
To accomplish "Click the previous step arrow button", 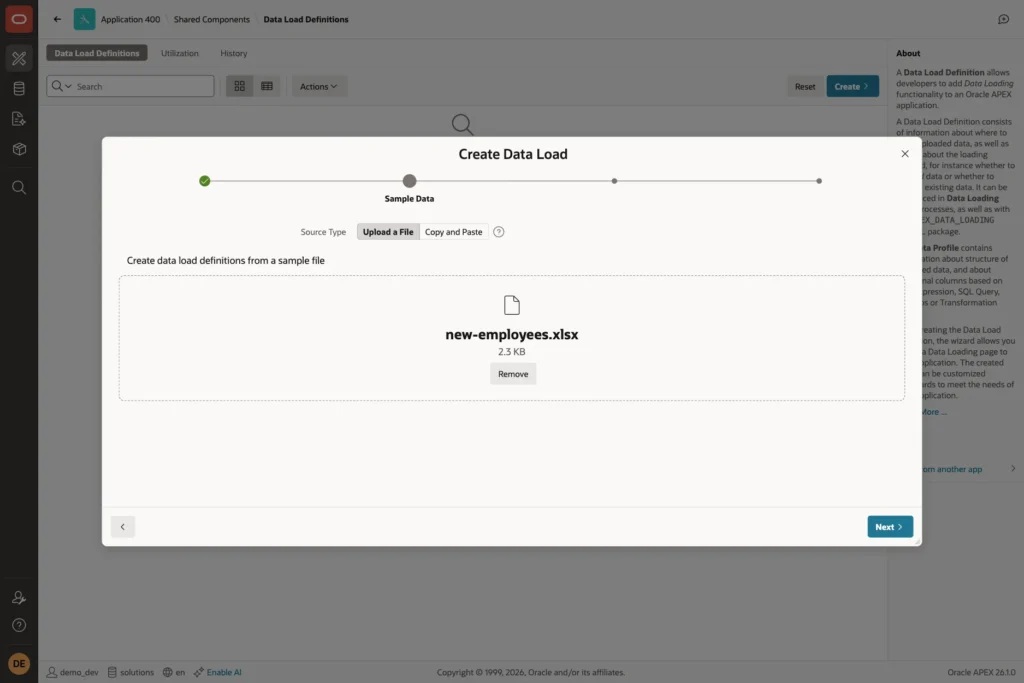I will 123,527.
